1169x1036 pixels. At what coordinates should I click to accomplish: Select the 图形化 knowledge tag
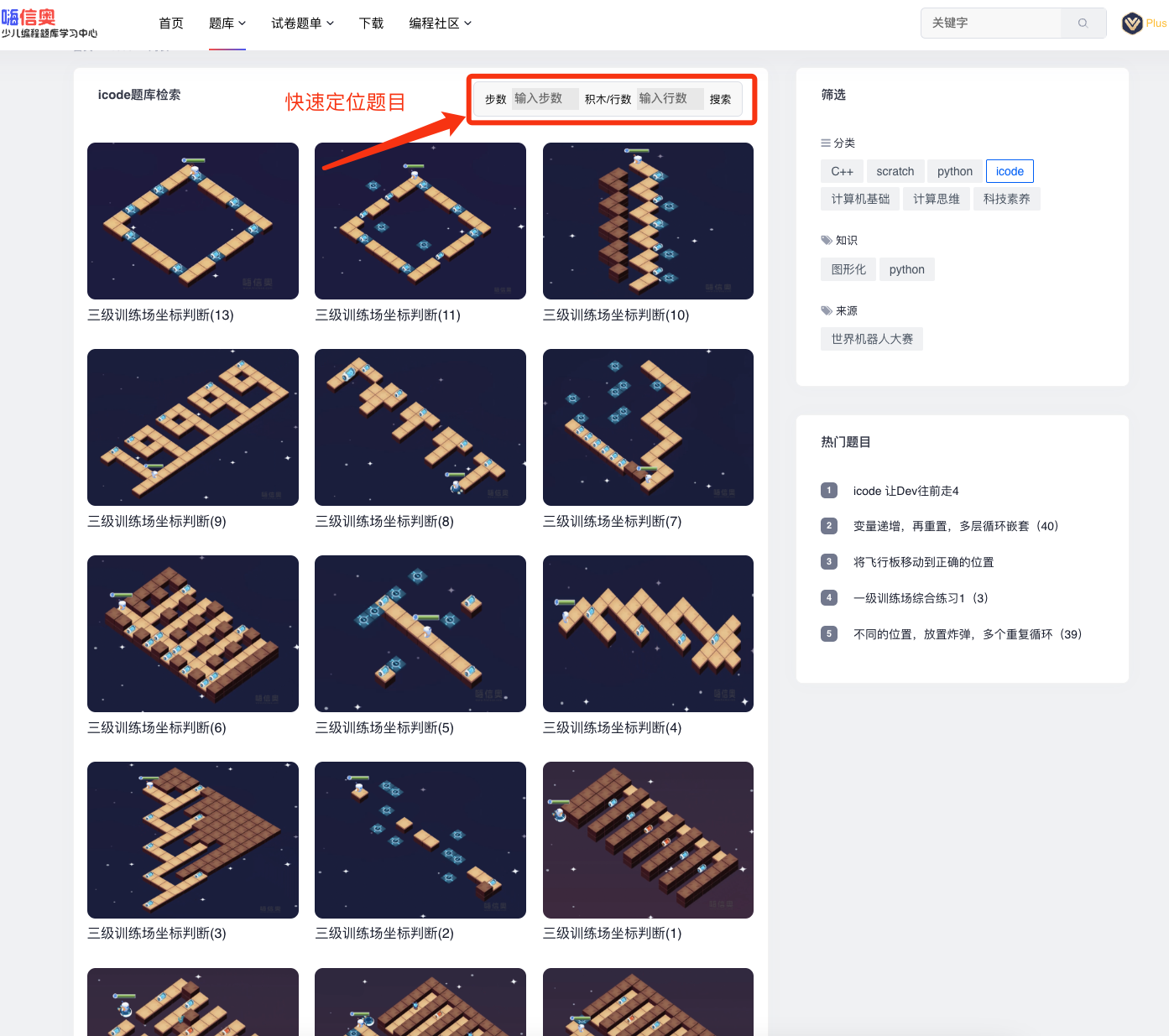(x=848, y=269)
